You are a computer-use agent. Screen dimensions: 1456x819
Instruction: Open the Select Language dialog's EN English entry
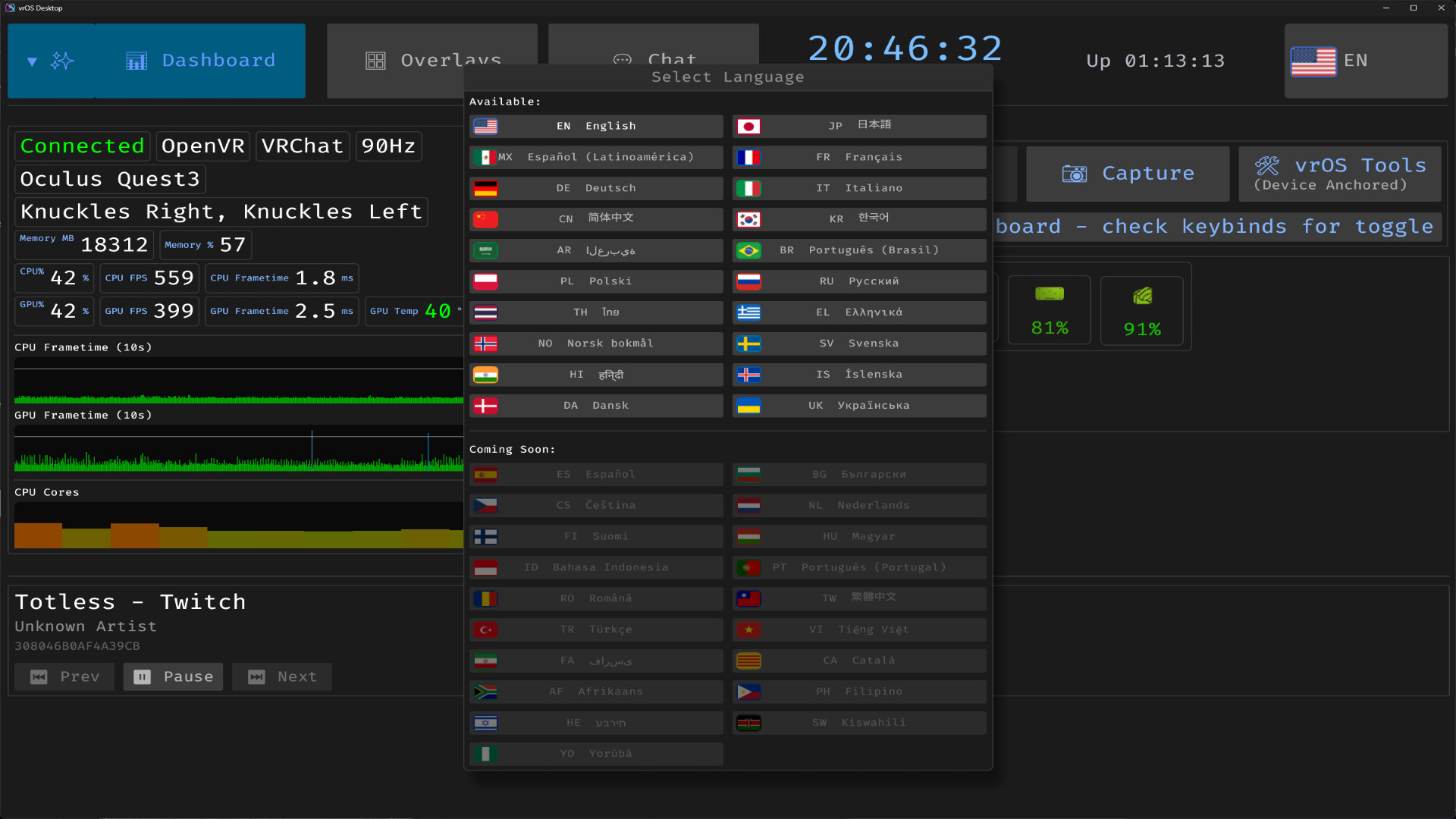596,126
